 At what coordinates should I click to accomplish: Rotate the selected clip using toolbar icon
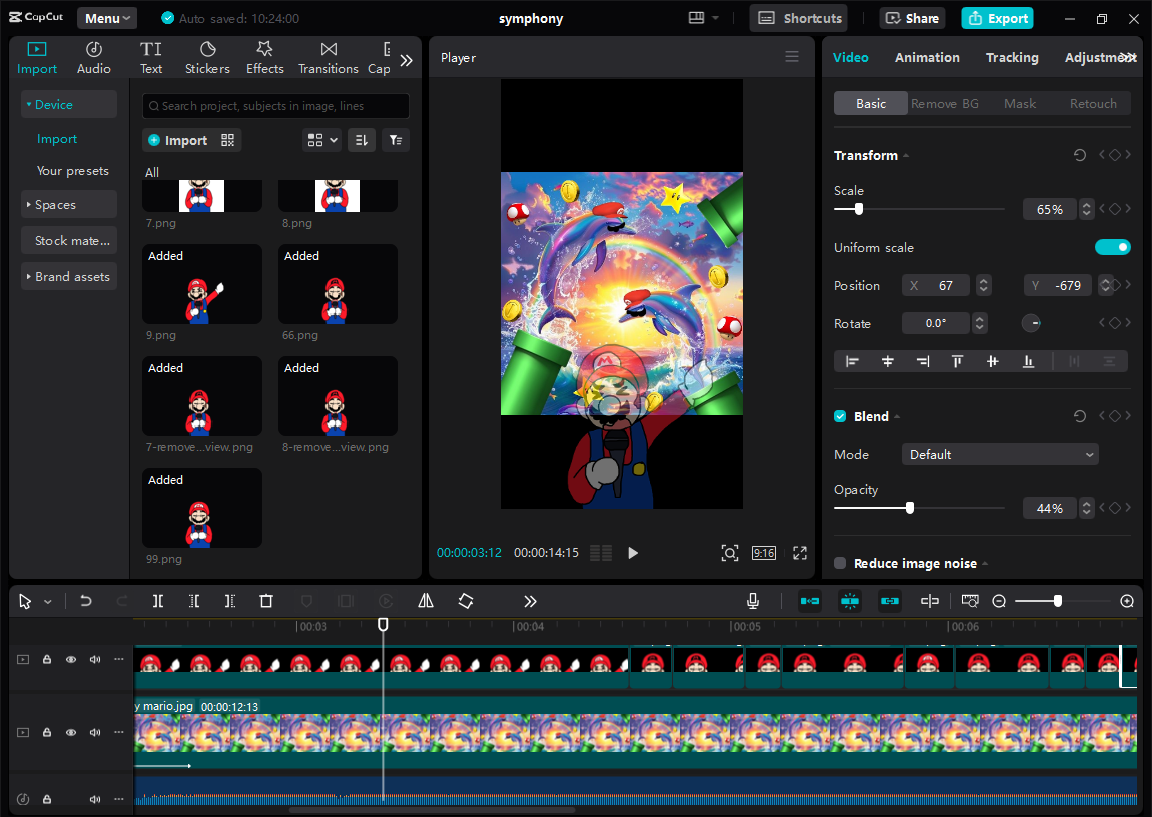466,601
